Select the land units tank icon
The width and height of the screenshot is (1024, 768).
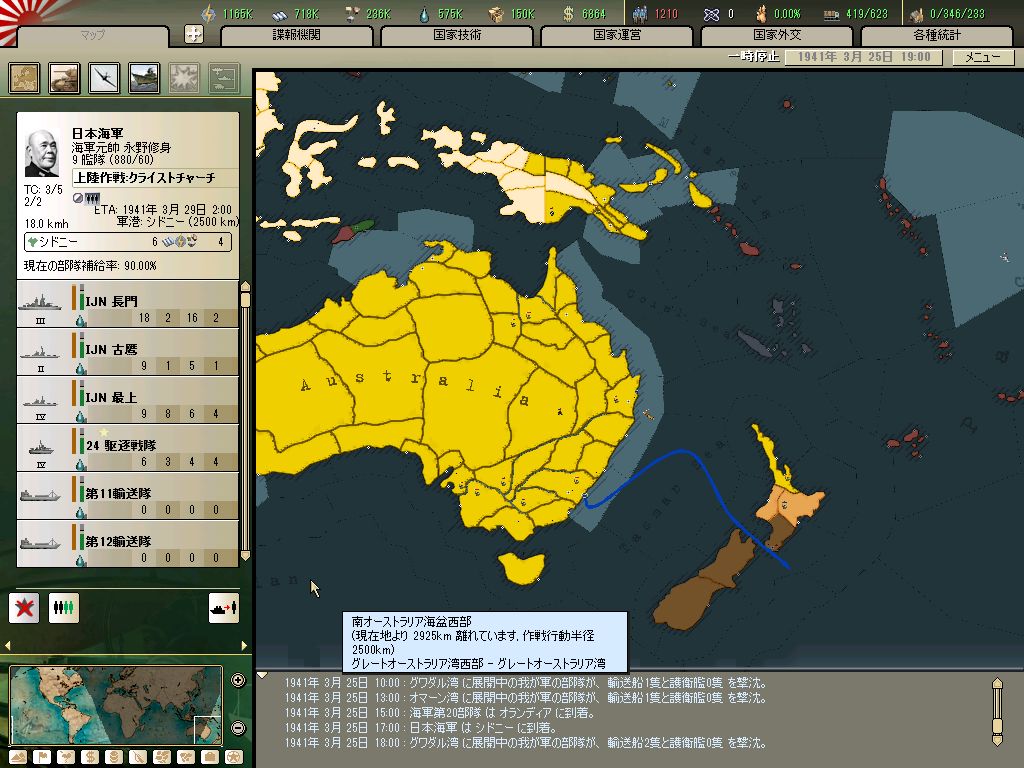(64, 78)
